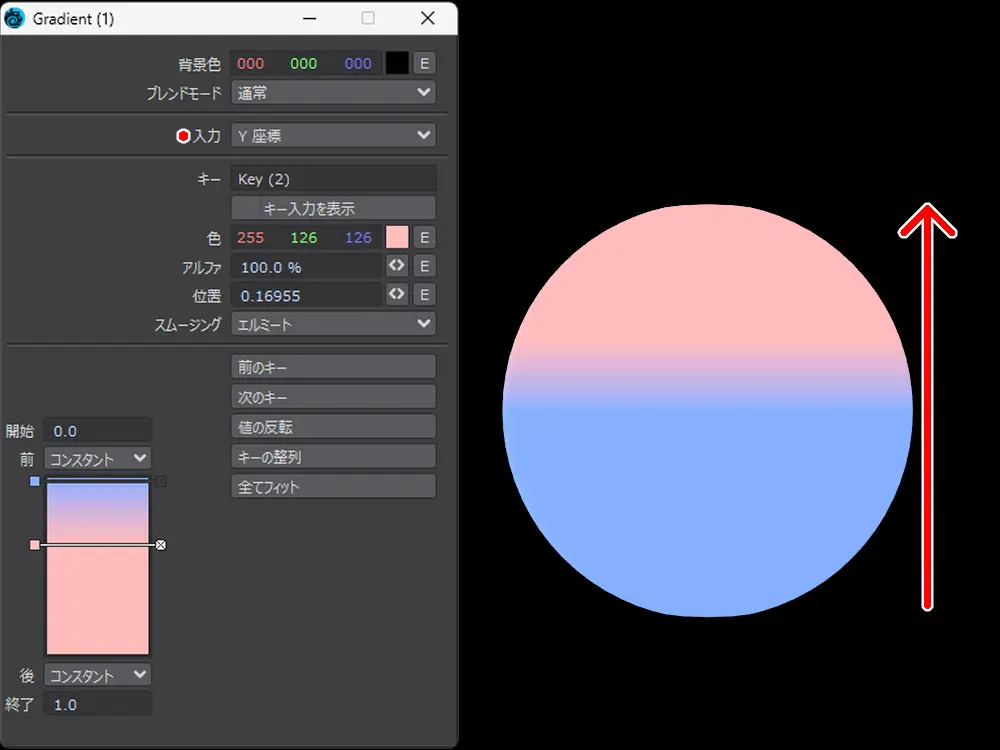Click the E envelope button for 位置
Screen dimensions: 1000x750
click(424, 295)
